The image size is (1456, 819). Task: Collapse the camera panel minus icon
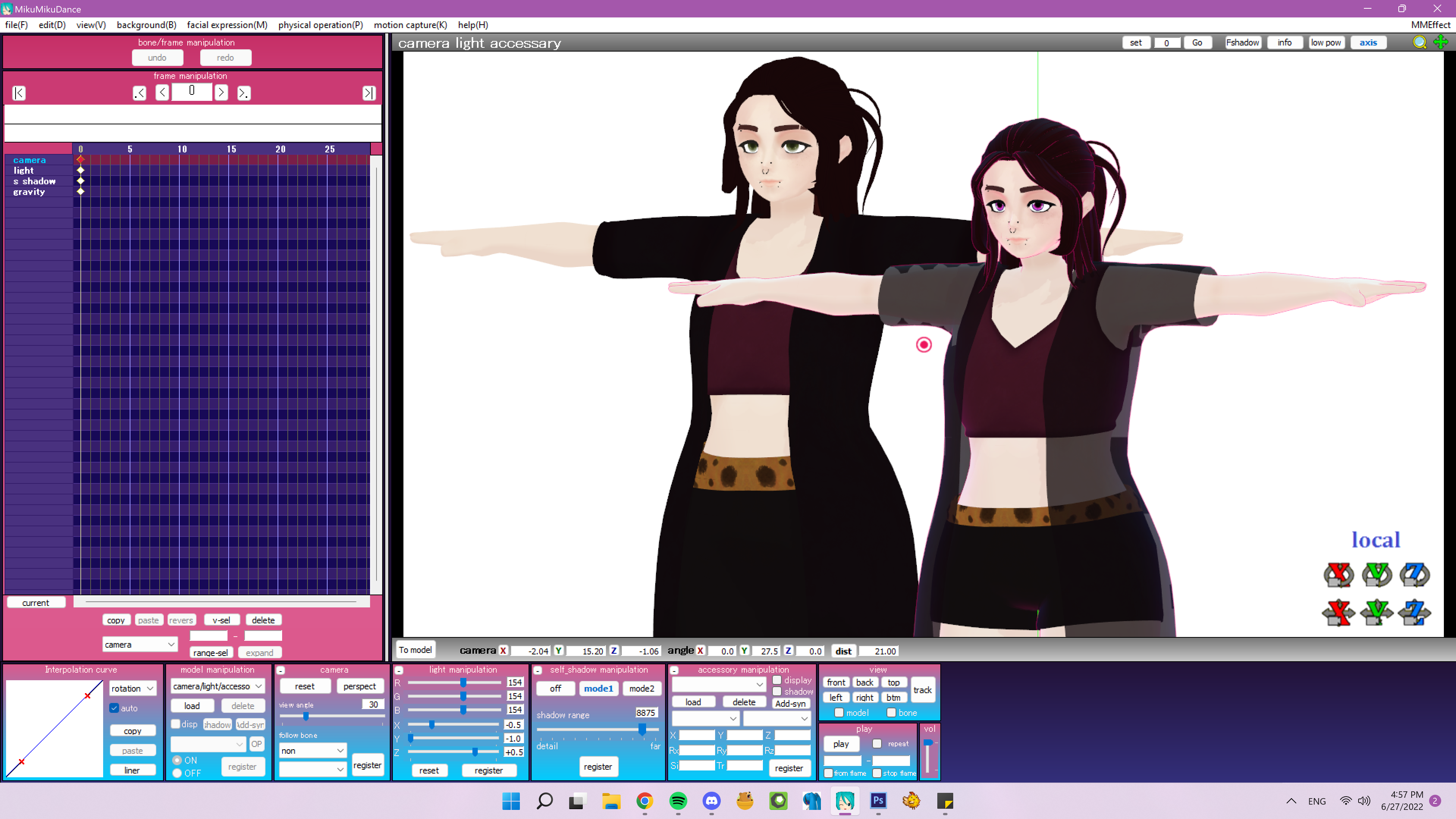(281, 670)
